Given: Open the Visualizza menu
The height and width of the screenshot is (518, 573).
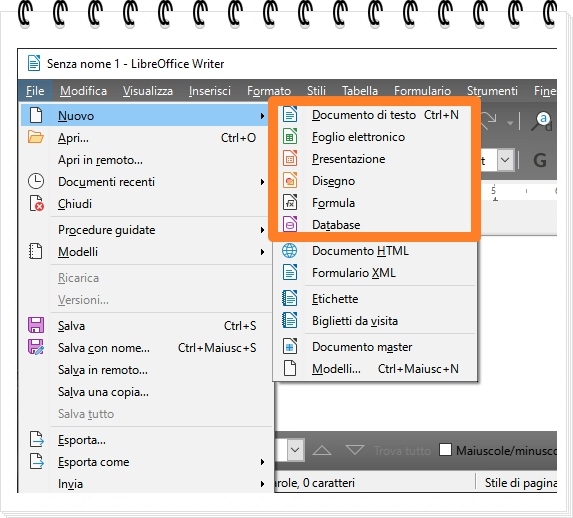Looking at the screenshot, I should (148, 91).
